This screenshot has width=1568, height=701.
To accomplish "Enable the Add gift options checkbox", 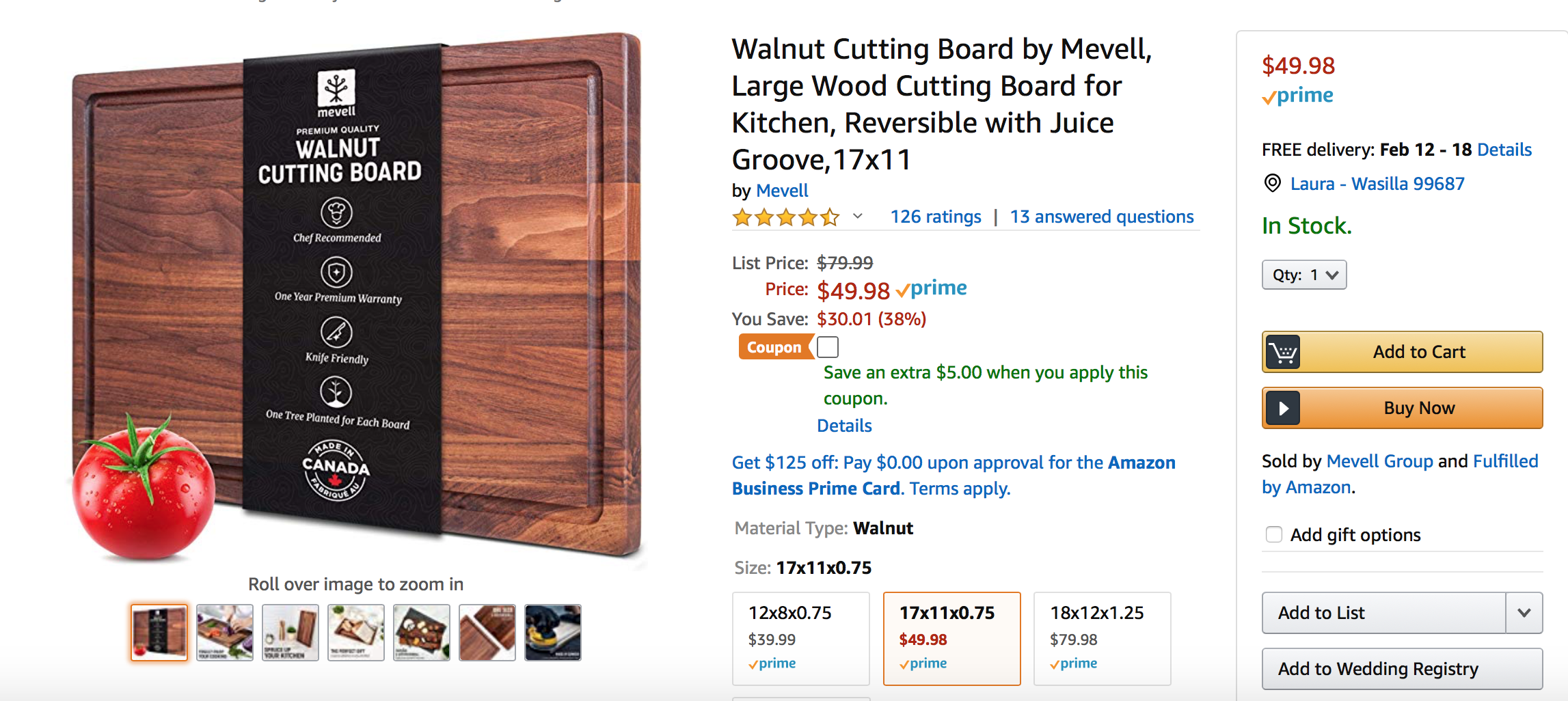I will point(1274,534).
